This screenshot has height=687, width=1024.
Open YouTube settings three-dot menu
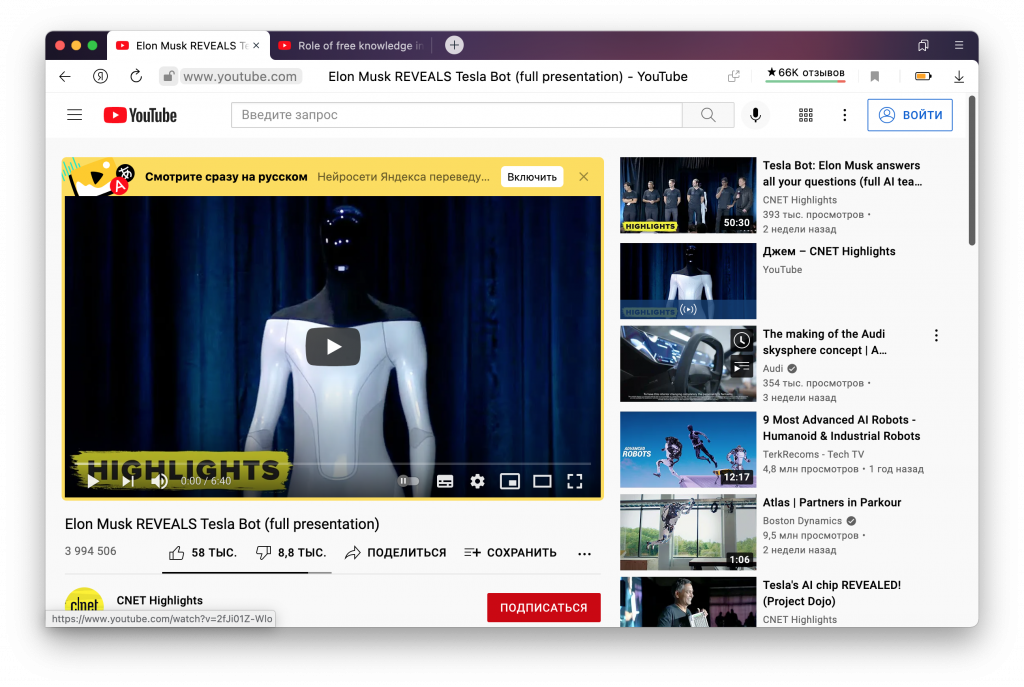845,115
